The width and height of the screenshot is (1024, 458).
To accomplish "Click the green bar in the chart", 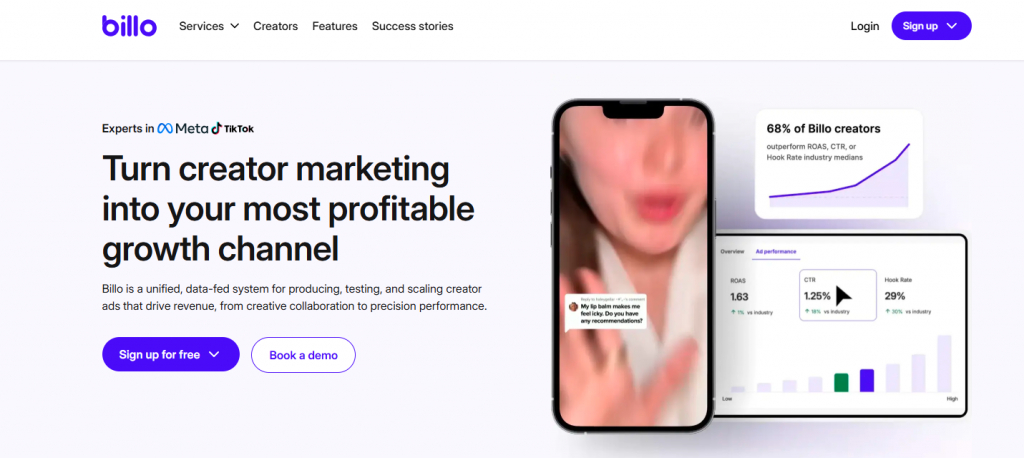I will (x=841, y=382).
